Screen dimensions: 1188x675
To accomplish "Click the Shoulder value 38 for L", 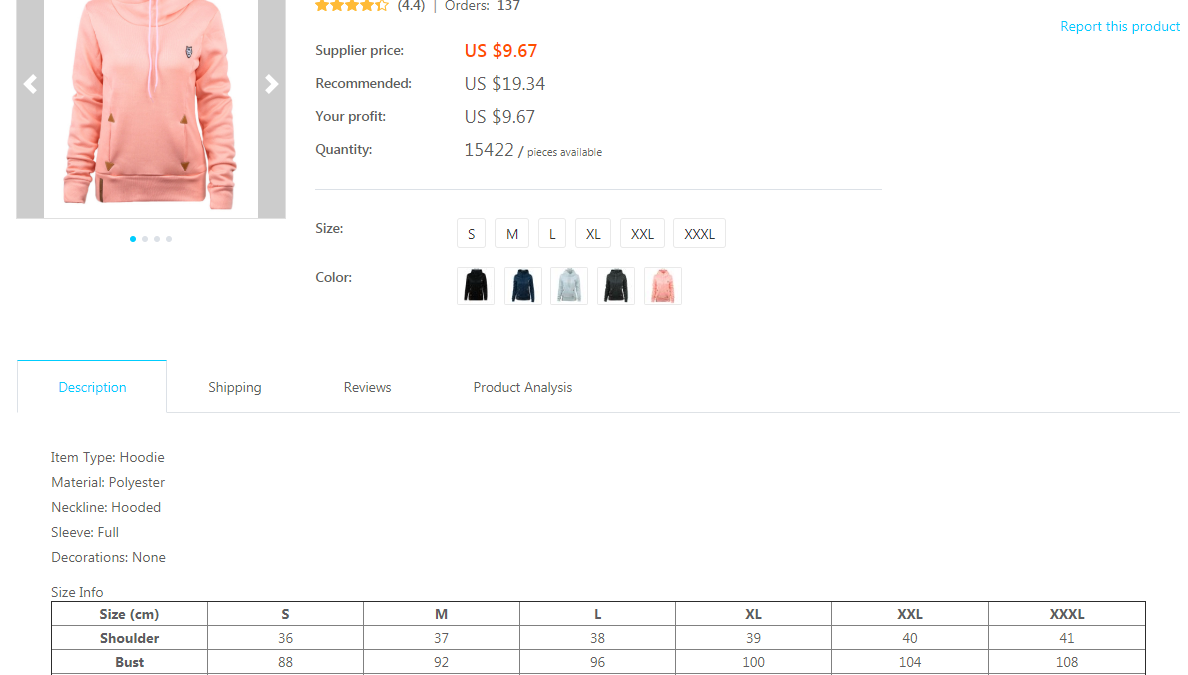I will coord(598,638).
